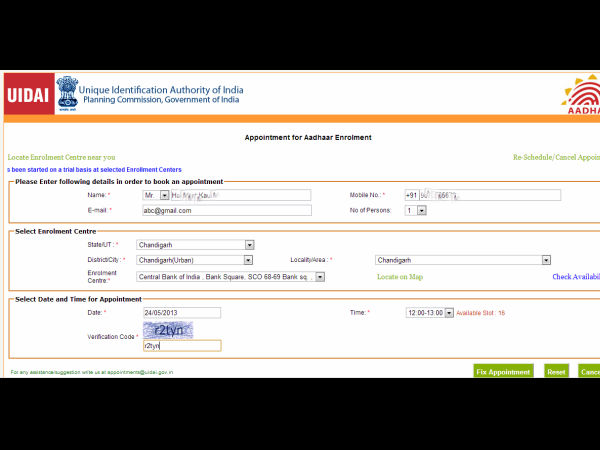Click Locate Enrolment Centre near you link
Screen dimensions: 600x450
click(61, 157)
